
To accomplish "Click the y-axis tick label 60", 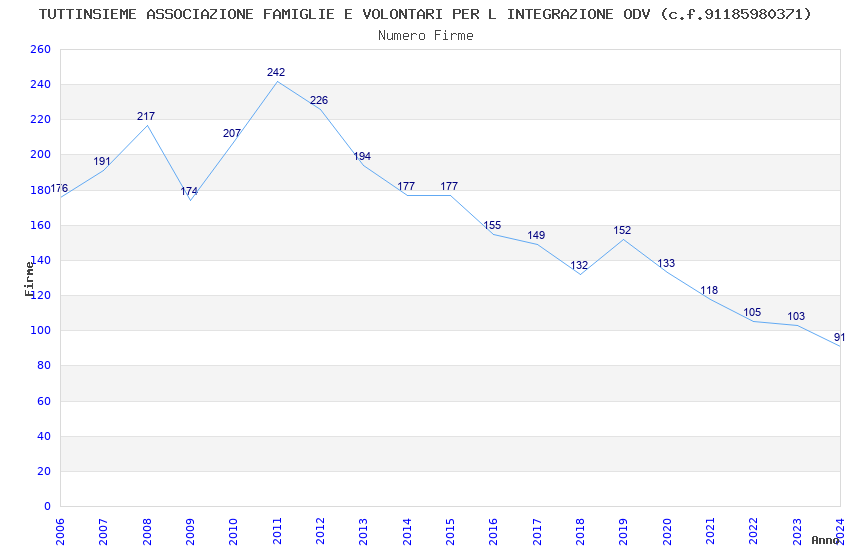I will click(x=44, y=402).
